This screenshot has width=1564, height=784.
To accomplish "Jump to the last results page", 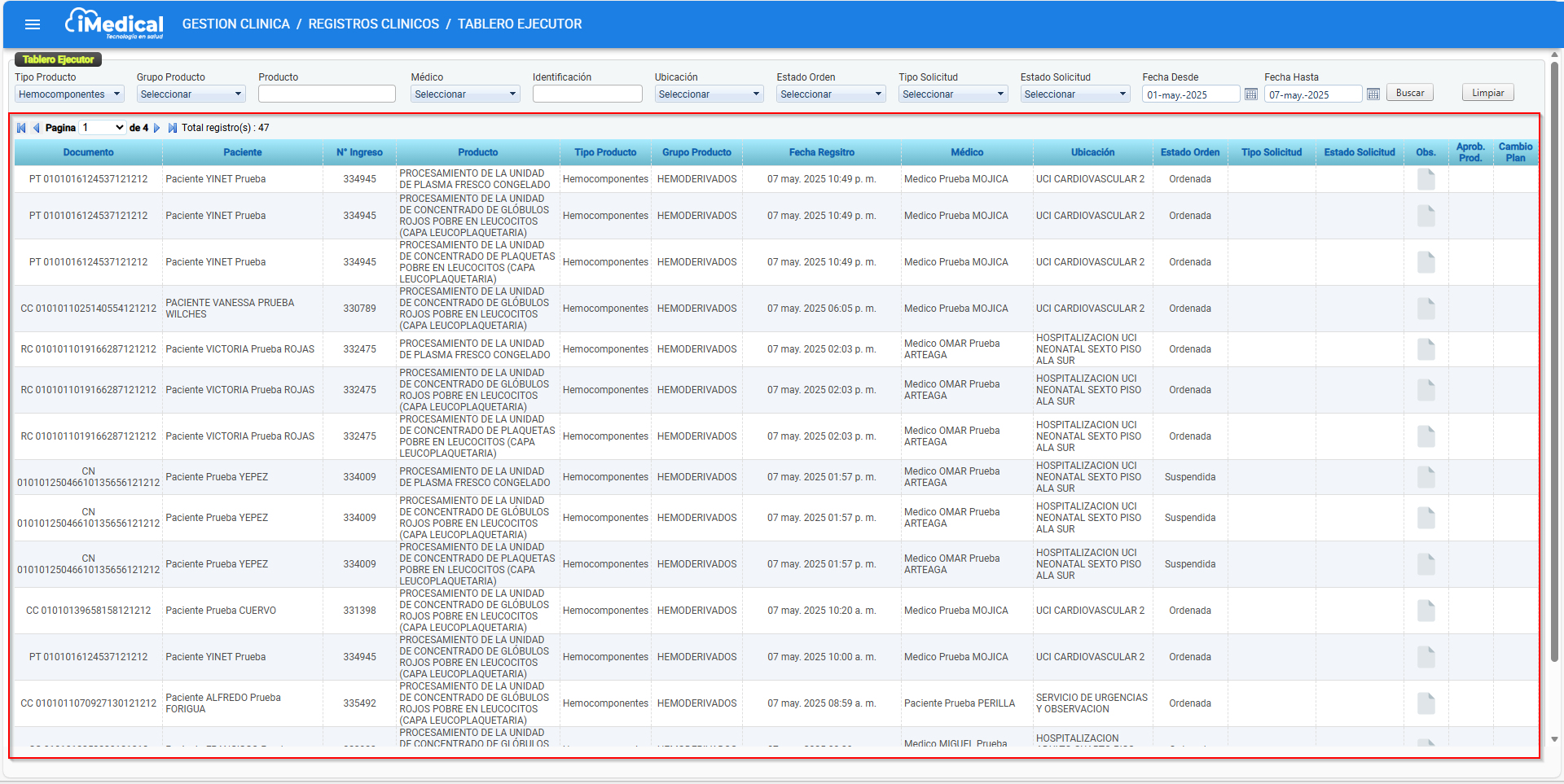I will pyautogui.click(x=172, y=128).
